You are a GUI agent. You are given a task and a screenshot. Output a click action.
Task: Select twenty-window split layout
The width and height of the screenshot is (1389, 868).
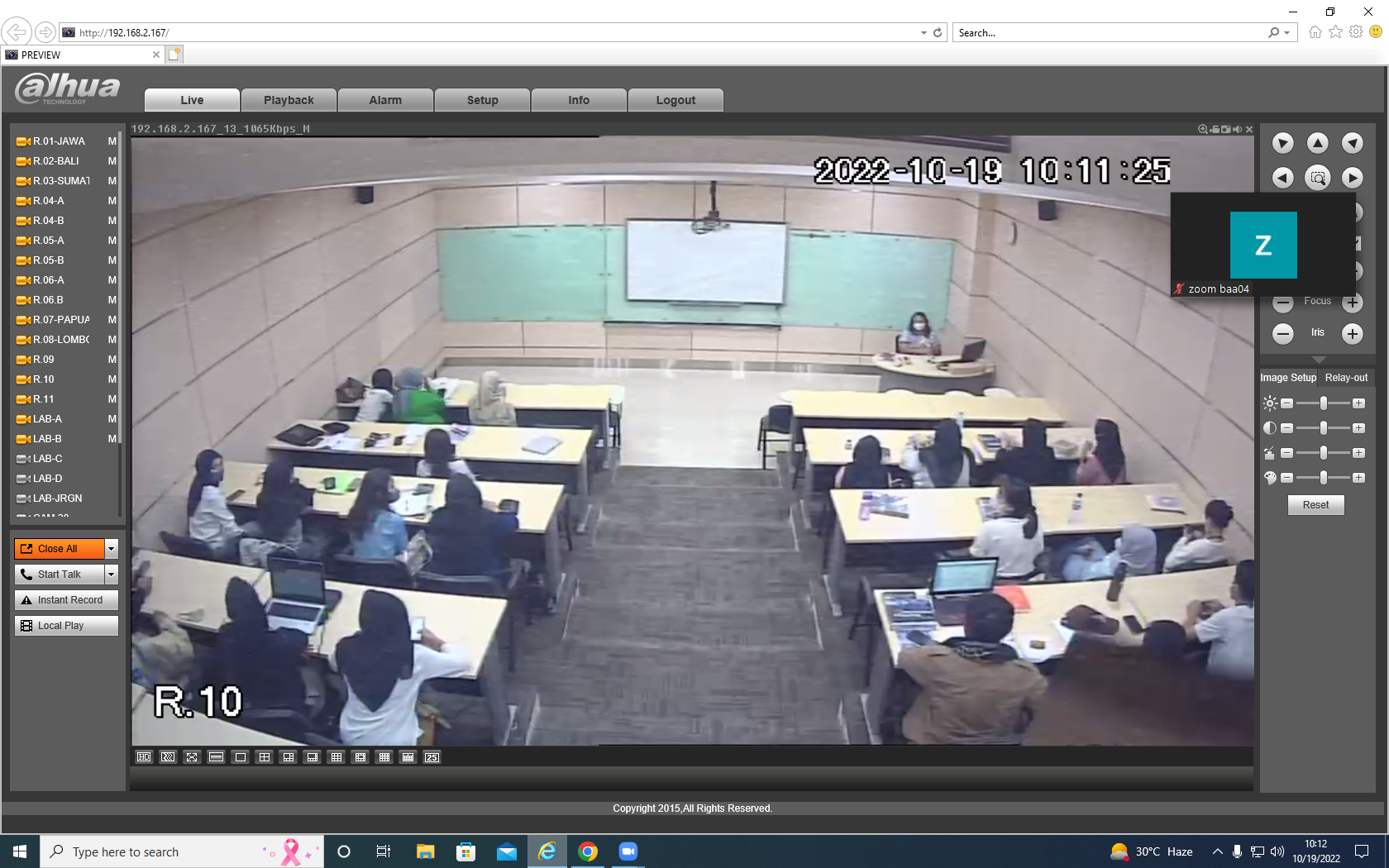(x=408, y=757)
